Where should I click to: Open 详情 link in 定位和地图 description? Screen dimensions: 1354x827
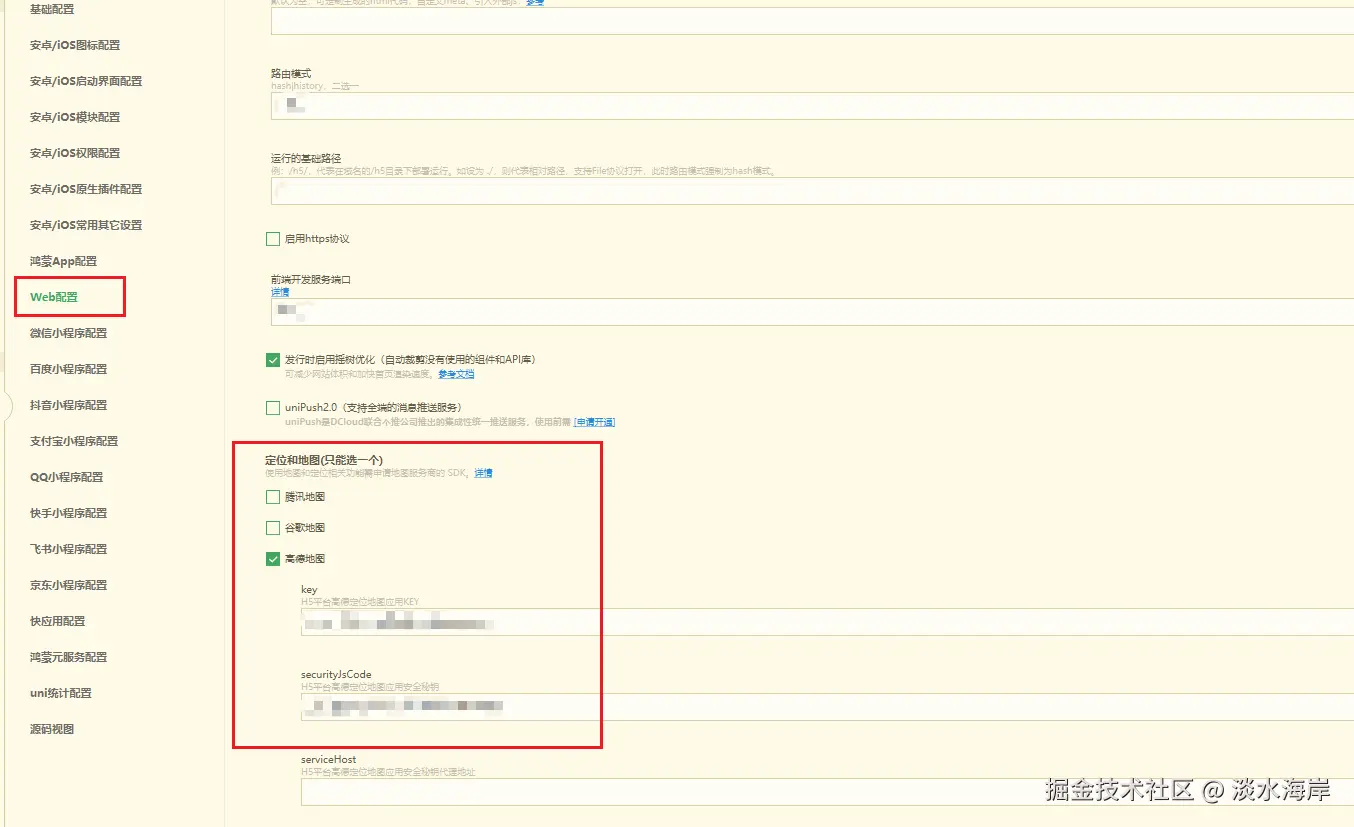(483, 473)
